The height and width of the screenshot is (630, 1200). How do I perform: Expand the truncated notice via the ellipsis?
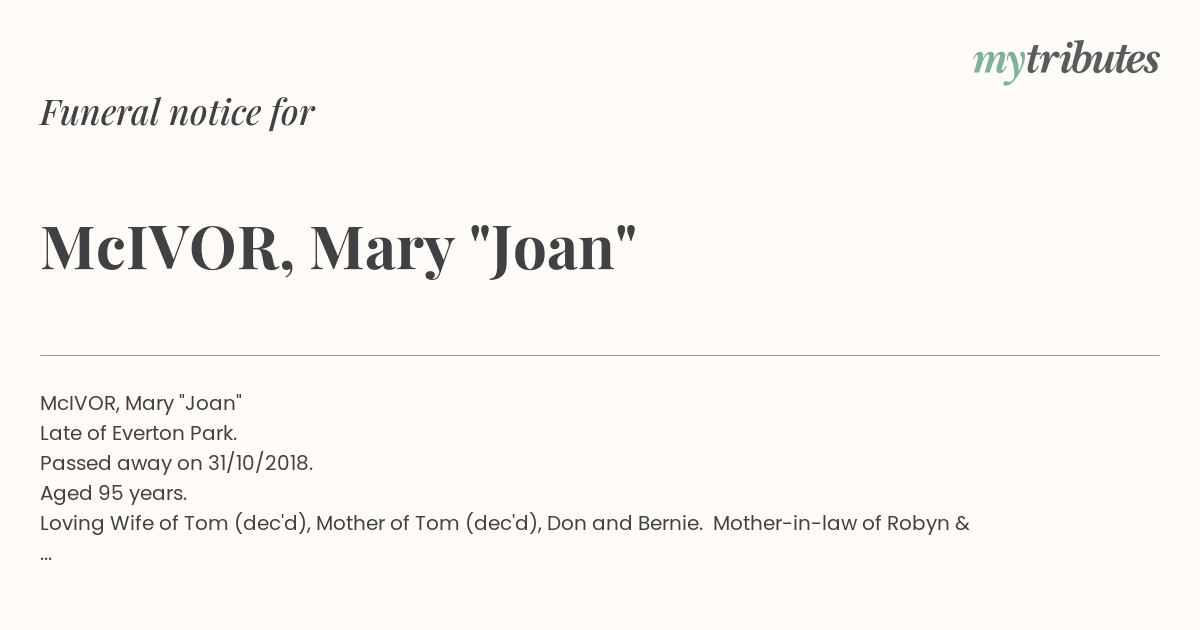tap(46, 556)
